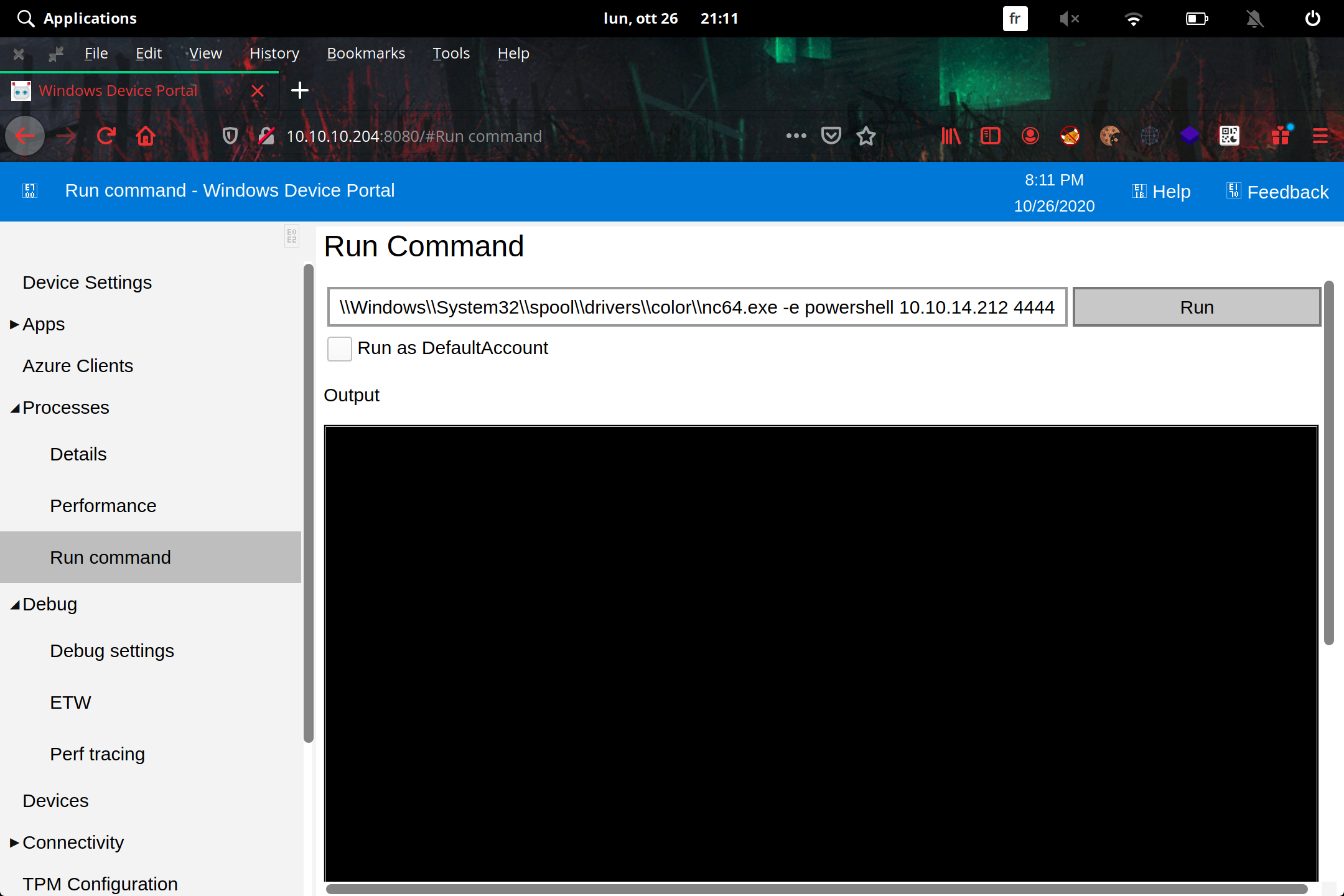The image size is (1344, 896).
Task: Enable Run as DefaultAccount
Action: [340, 349]
